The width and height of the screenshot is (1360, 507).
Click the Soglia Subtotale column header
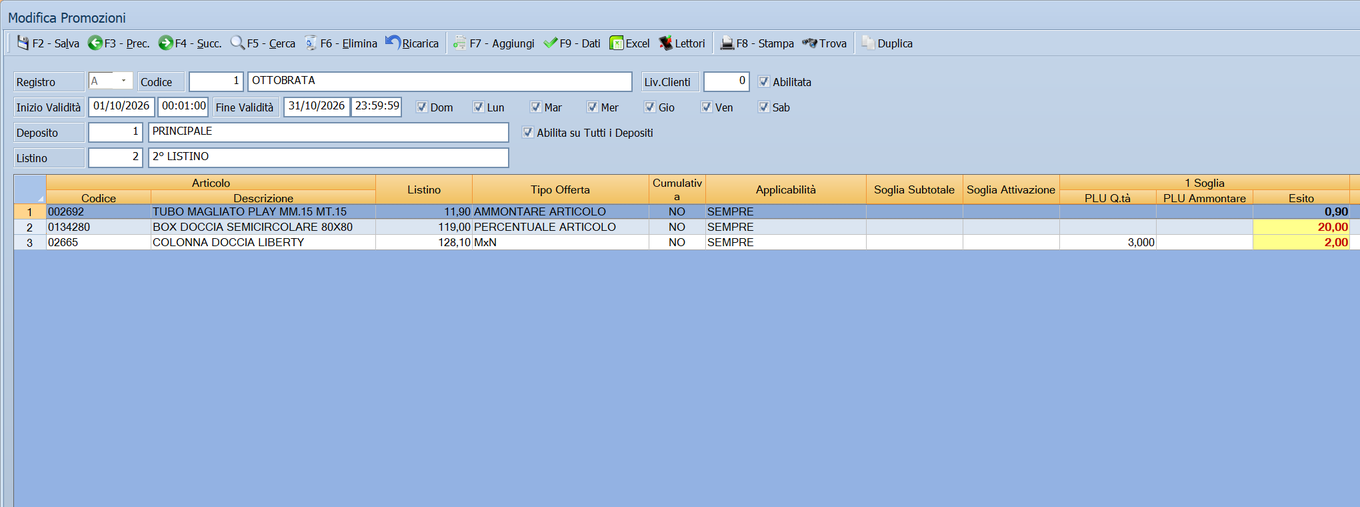(914, 190)
